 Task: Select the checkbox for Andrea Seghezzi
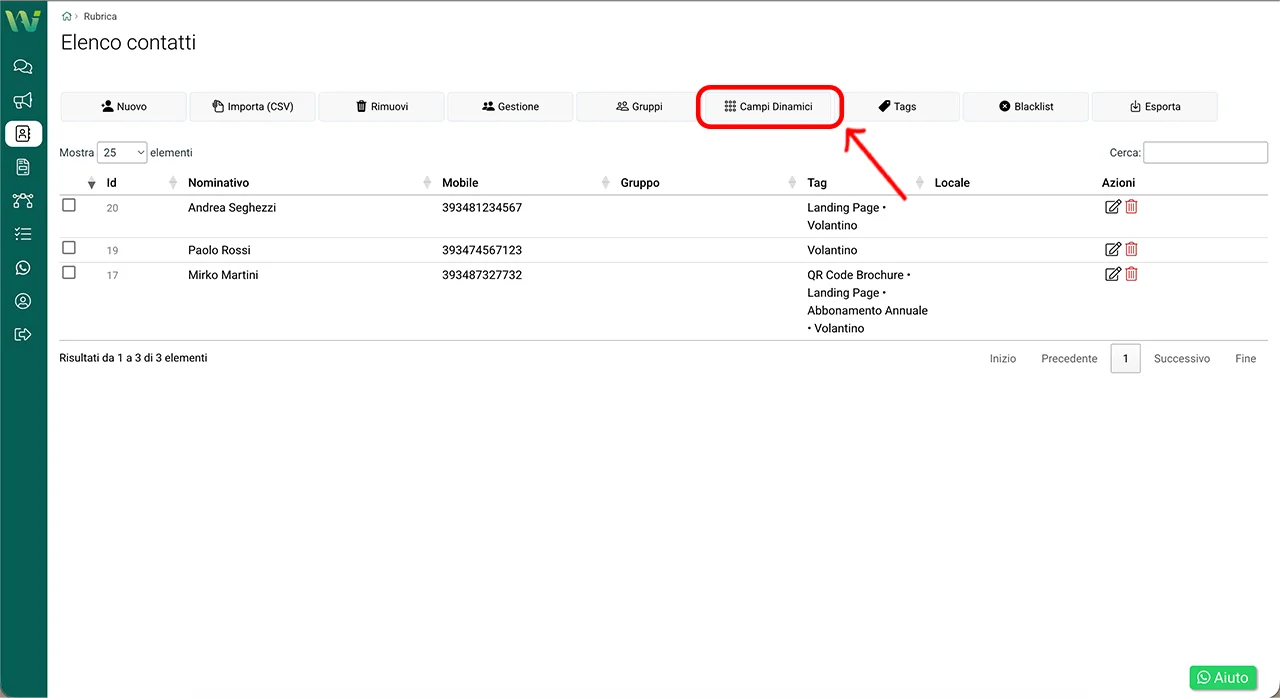coord(69,205)
